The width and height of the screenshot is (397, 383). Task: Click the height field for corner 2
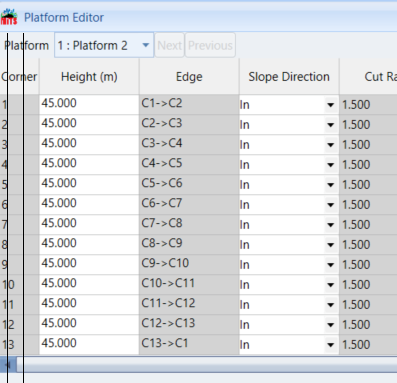pos(89,125)
